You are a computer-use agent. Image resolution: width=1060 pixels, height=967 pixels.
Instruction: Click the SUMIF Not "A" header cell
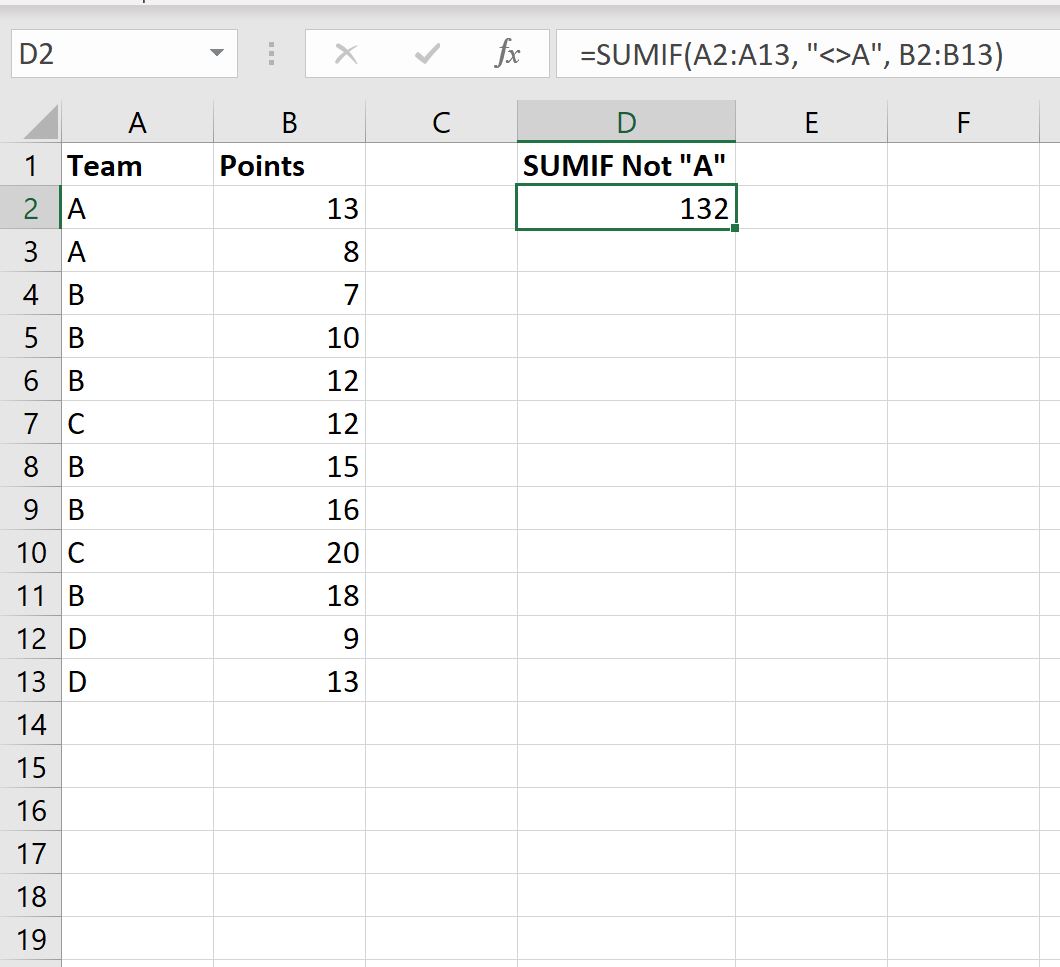[626, 166]
